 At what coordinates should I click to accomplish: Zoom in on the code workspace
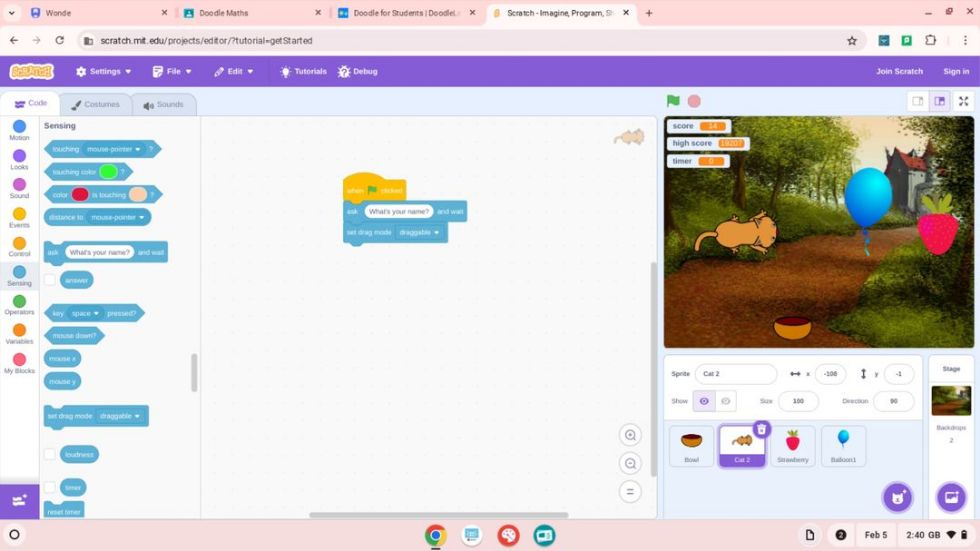click(x=630, y=435)
